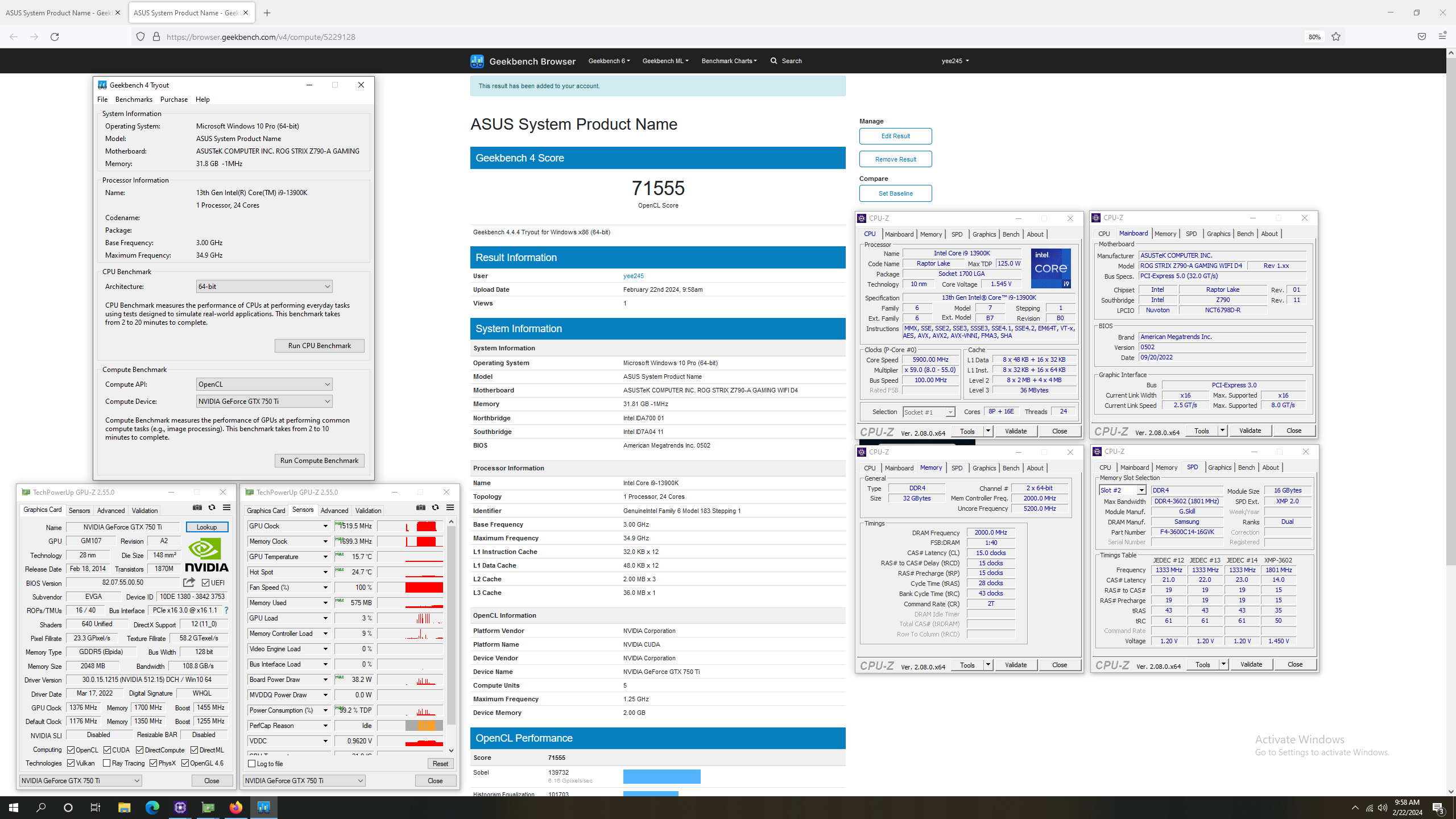1456x819 pixels.
Task: Open the Slot #2 memory slot dropdown
Action: pyautogui.click(x=1122, y=490)
